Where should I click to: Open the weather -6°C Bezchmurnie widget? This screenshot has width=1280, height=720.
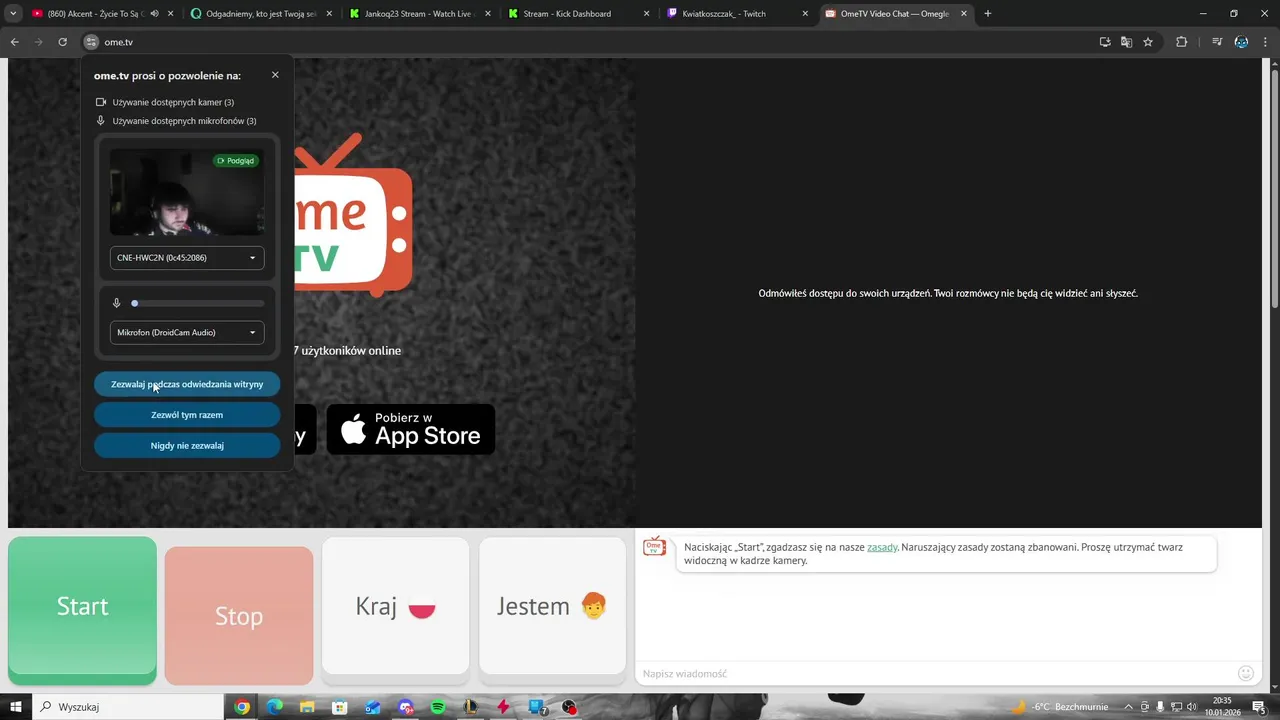click(1060, 707)
